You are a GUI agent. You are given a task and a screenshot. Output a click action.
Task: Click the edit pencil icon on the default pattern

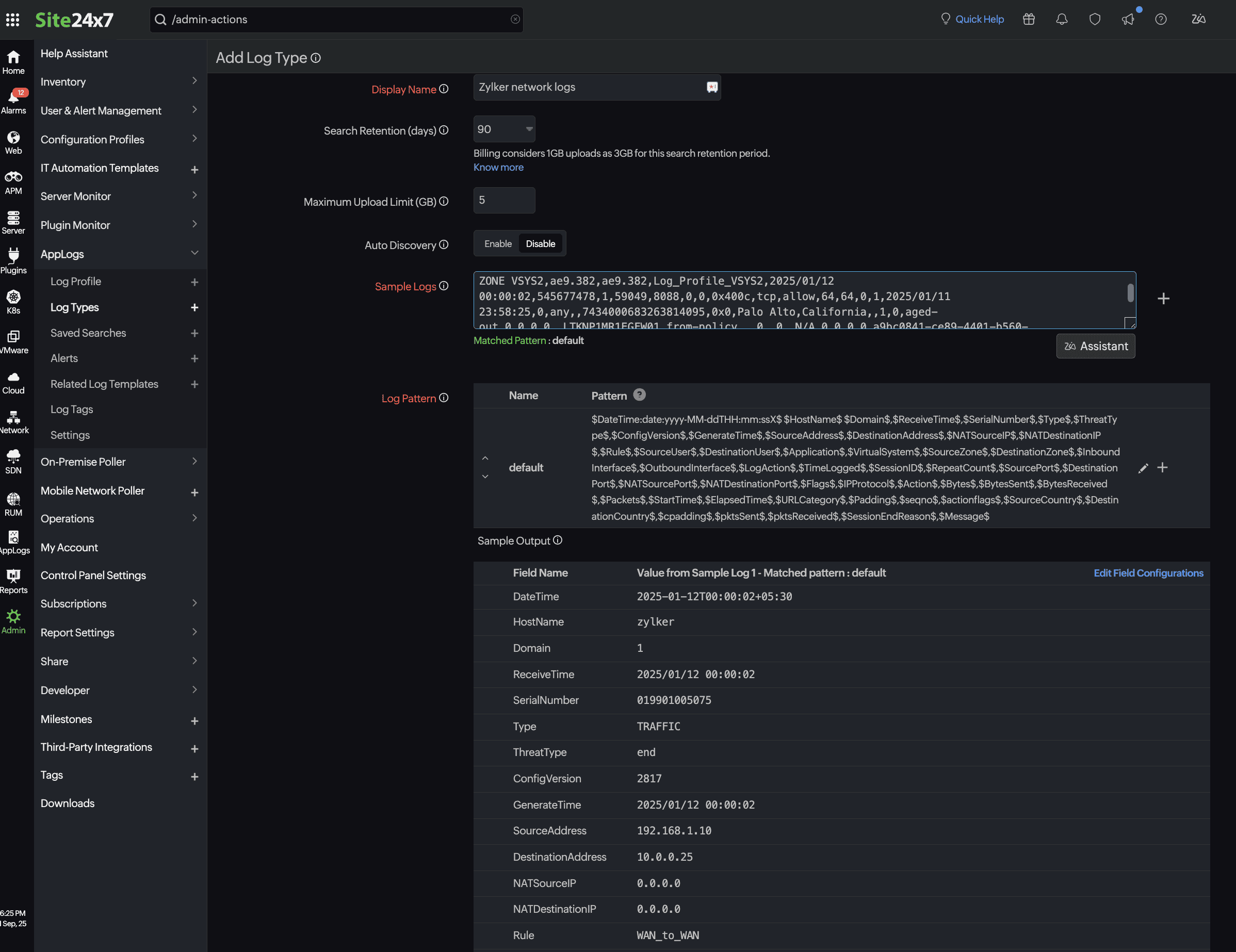(1144, 468)
